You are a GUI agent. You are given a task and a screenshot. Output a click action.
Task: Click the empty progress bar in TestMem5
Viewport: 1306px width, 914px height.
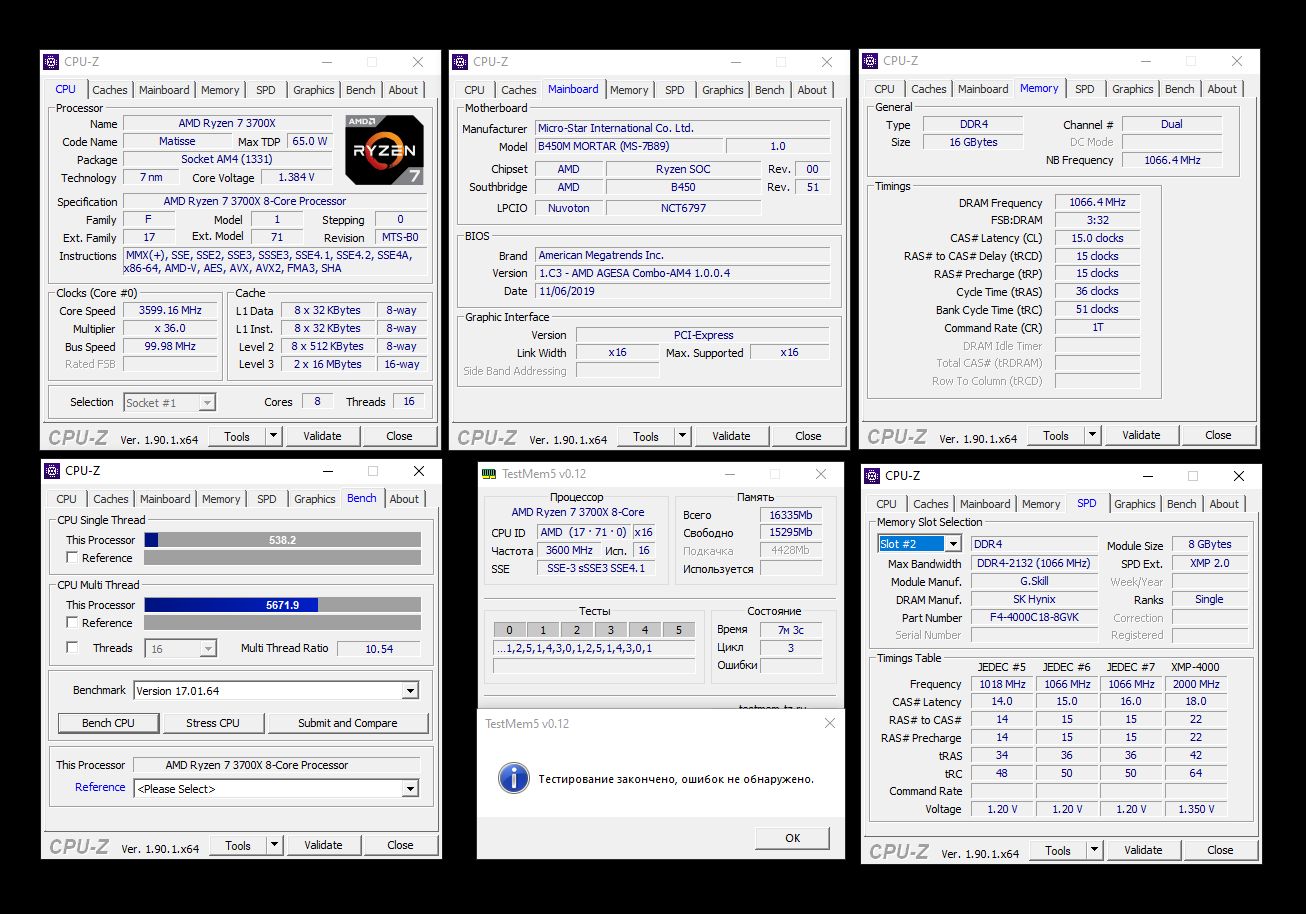click(594, 666)
